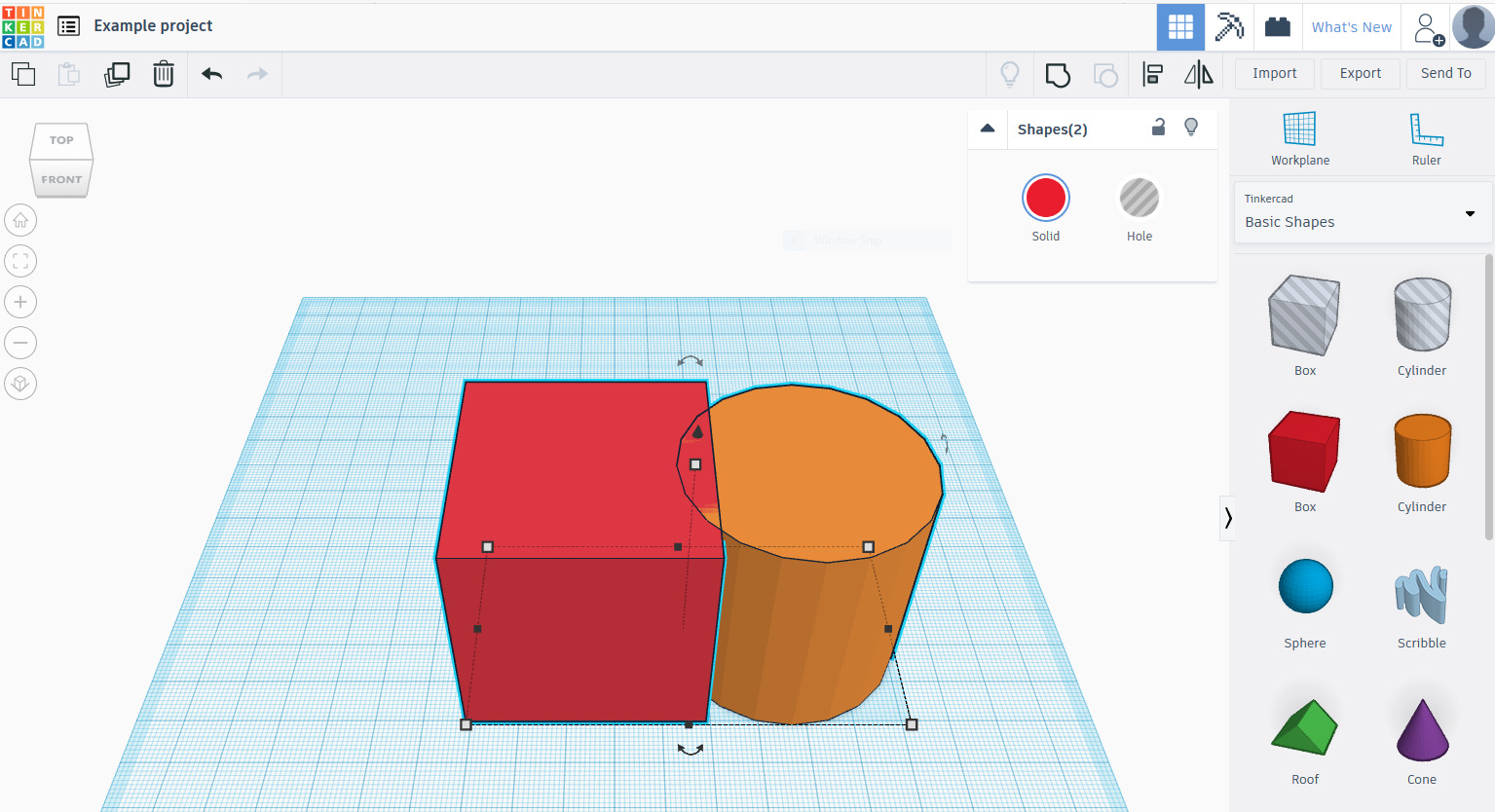Screen dimensions: 1495x812
Task: Delete the selected shapes
Action: pyautogui.click(x=163, y=74)
